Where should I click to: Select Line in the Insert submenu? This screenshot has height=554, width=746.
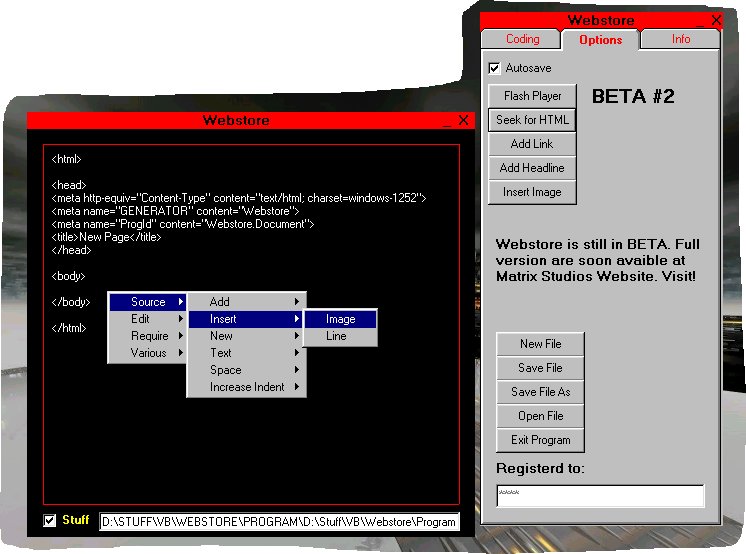pos(336,336)
